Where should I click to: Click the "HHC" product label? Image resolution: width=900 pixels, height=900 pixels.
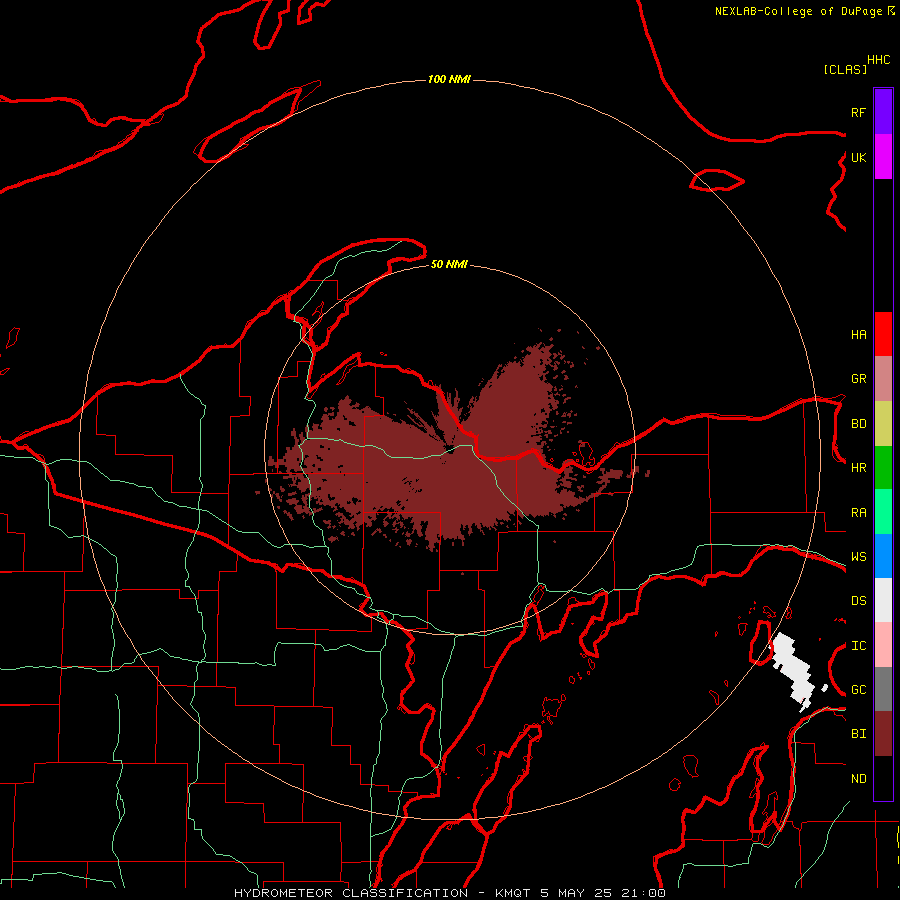pos(878,60)
